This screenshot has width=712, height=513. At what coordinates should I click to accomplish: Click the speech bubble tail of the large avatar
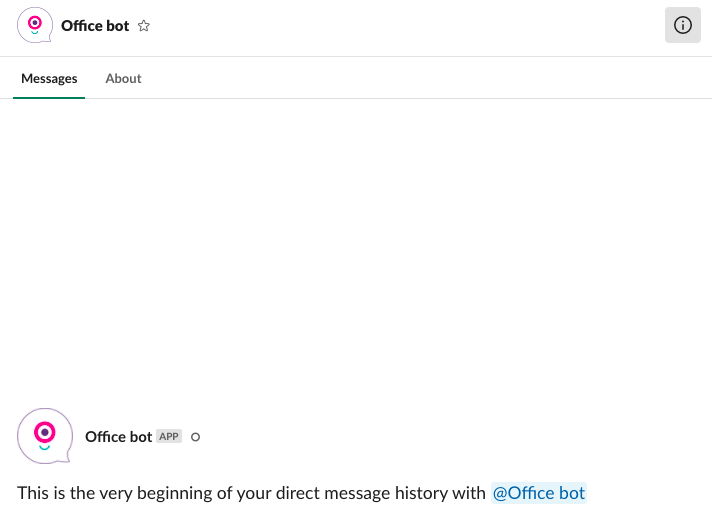67,458
